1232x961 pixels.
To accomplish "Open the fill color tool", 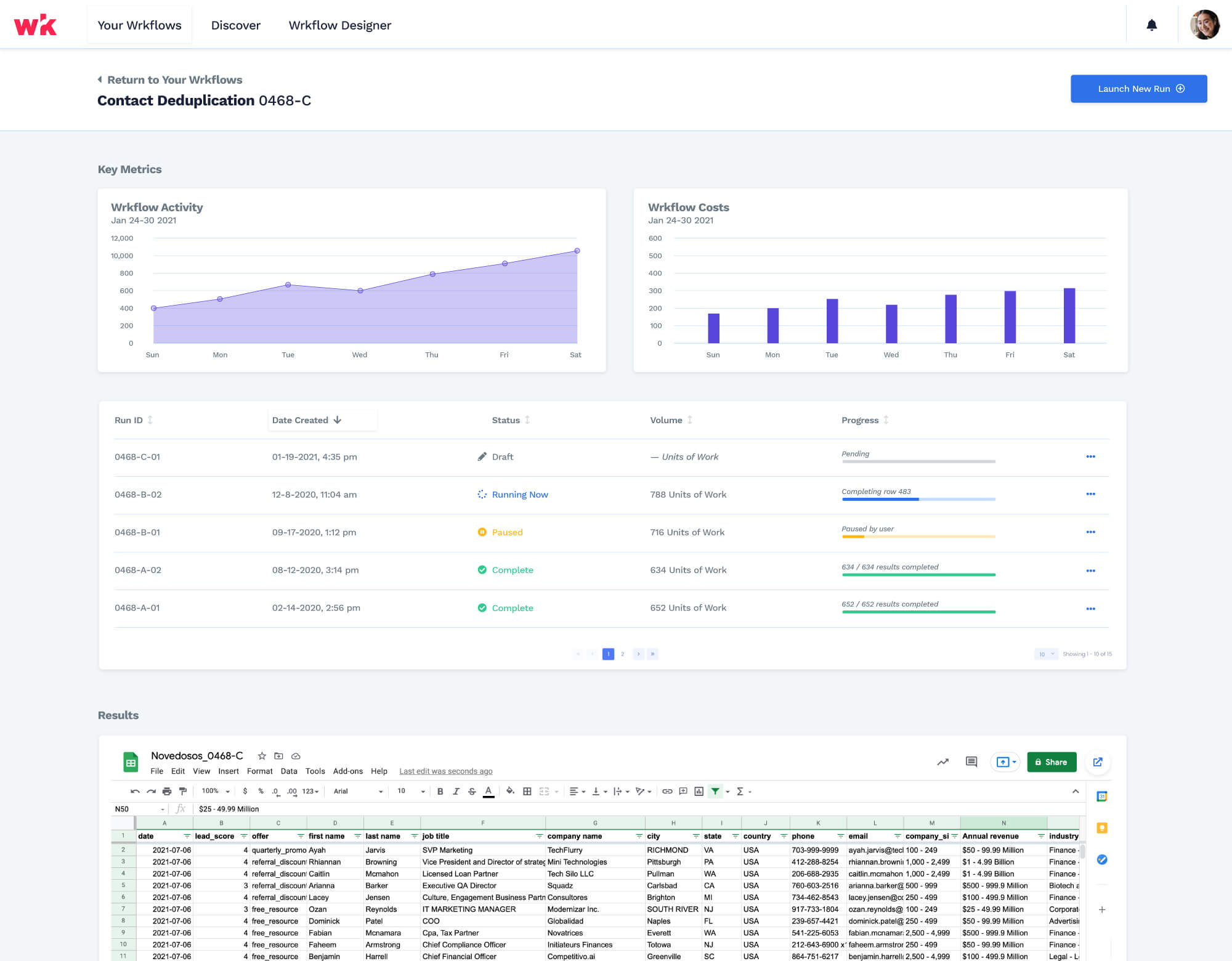I will point(511,791).
